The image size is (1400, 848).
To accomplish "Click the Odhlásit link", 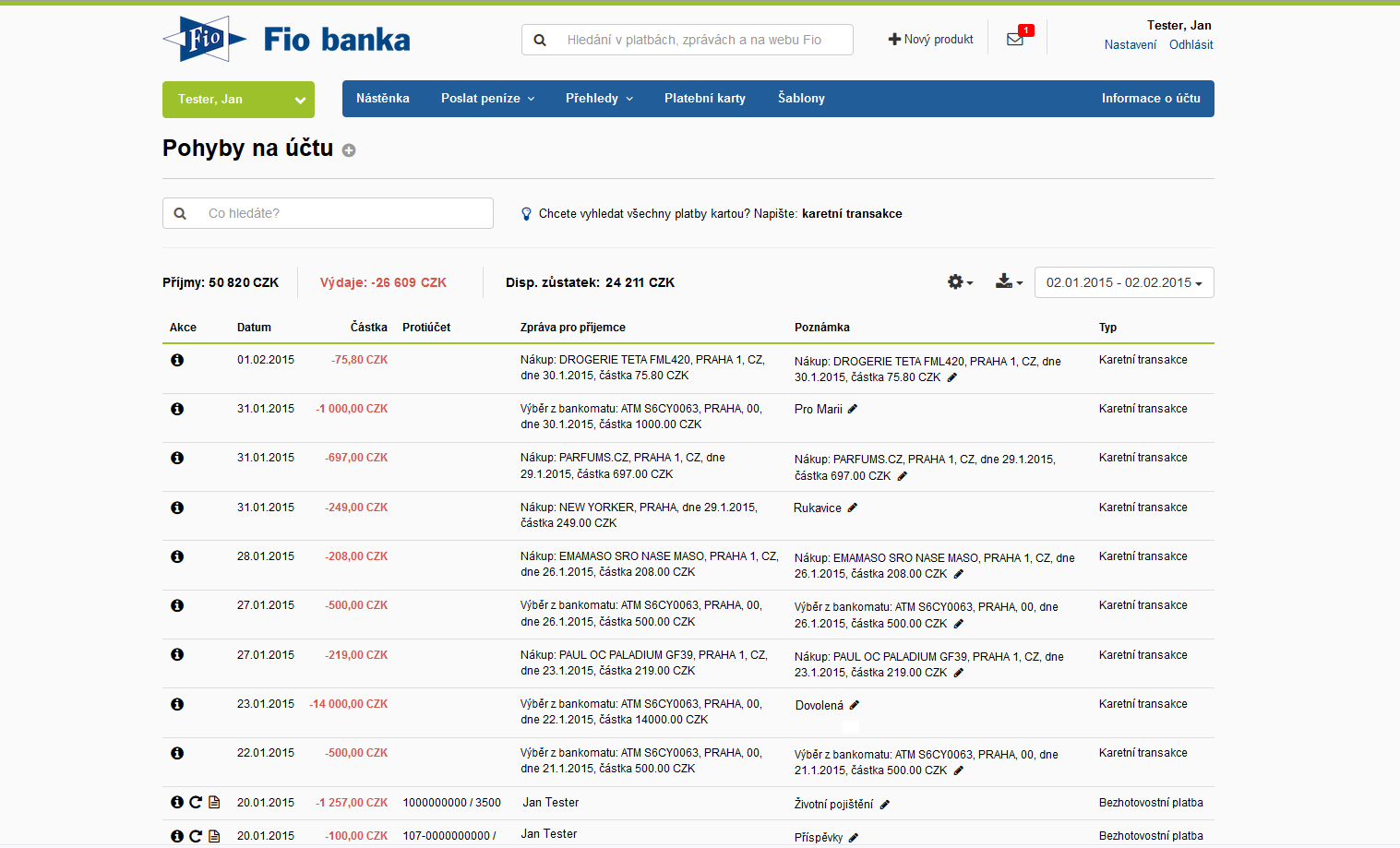I will coord(1191,44).
